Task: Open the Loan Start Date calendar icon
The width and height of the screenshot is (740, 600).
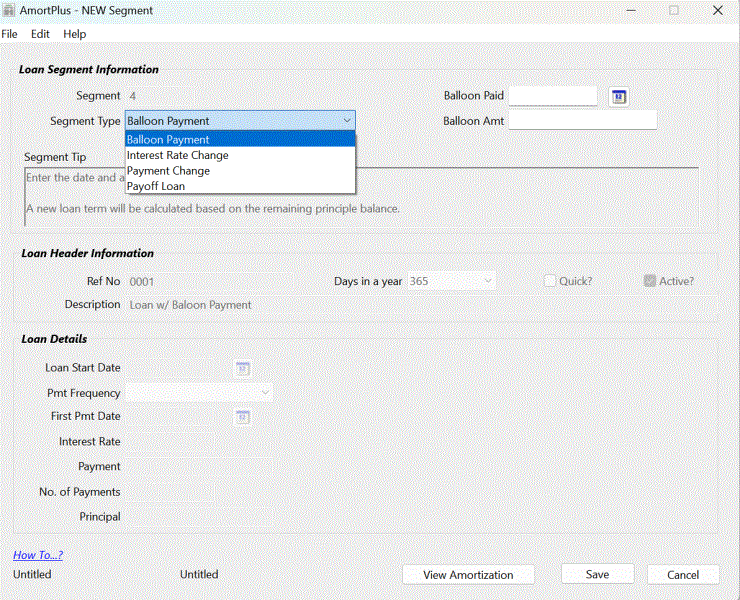Action: pos(243,368)
